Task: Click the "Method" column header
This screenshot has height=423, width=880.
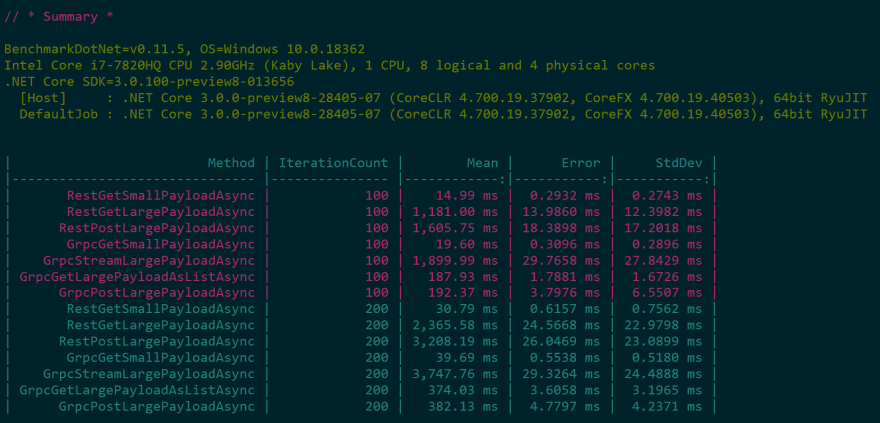Action: click(x=231, y=163)
